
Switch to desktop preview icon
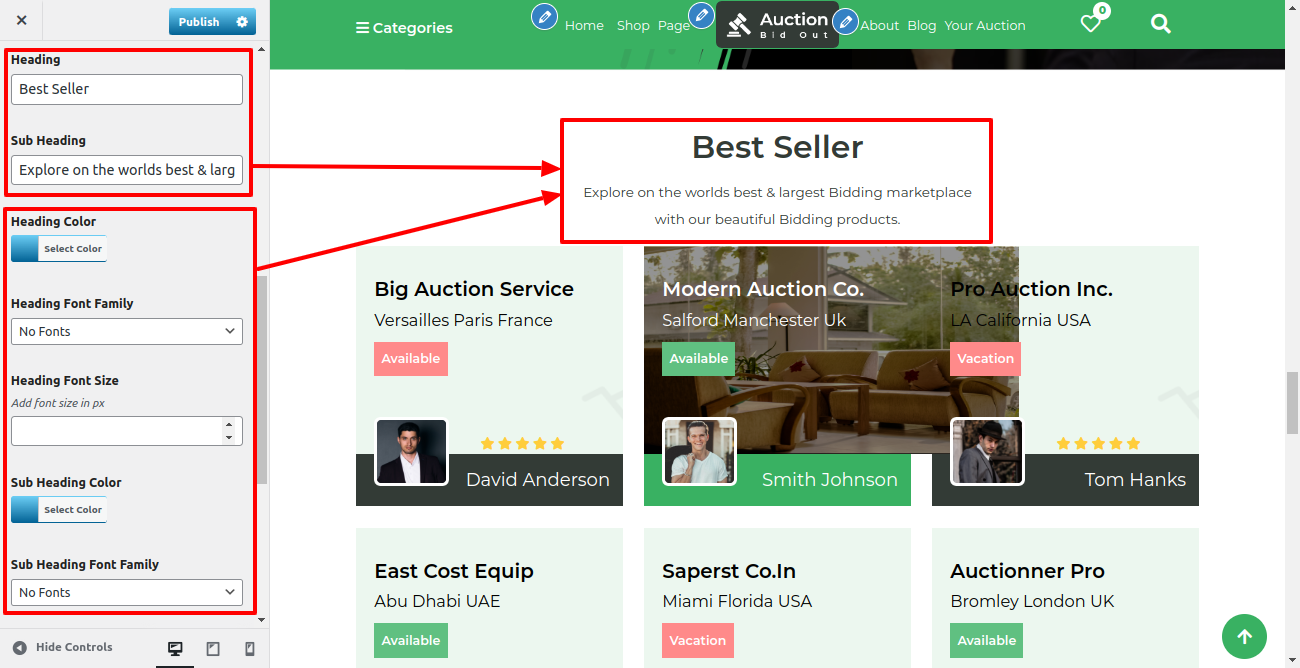(x=175, y=649)
